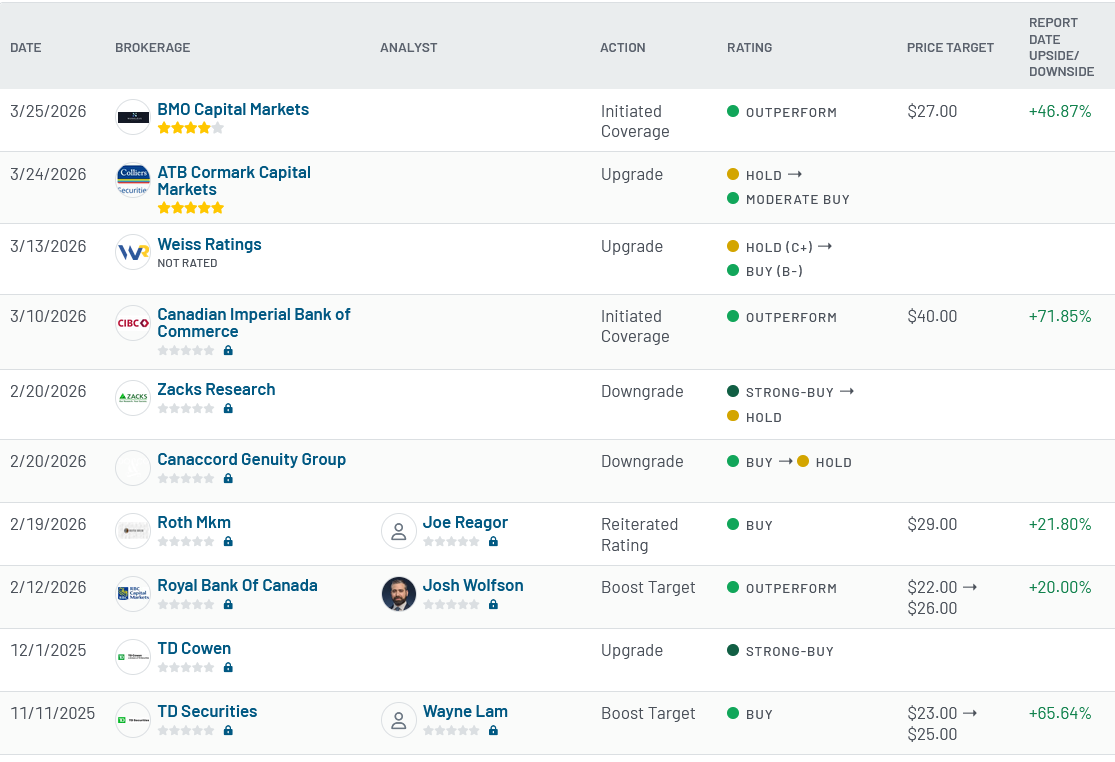Image resolution: width=1115 pixels, height=762 pixels.
Task: Open analyst Joe Reagor's profile link
Action: (465, 522)
